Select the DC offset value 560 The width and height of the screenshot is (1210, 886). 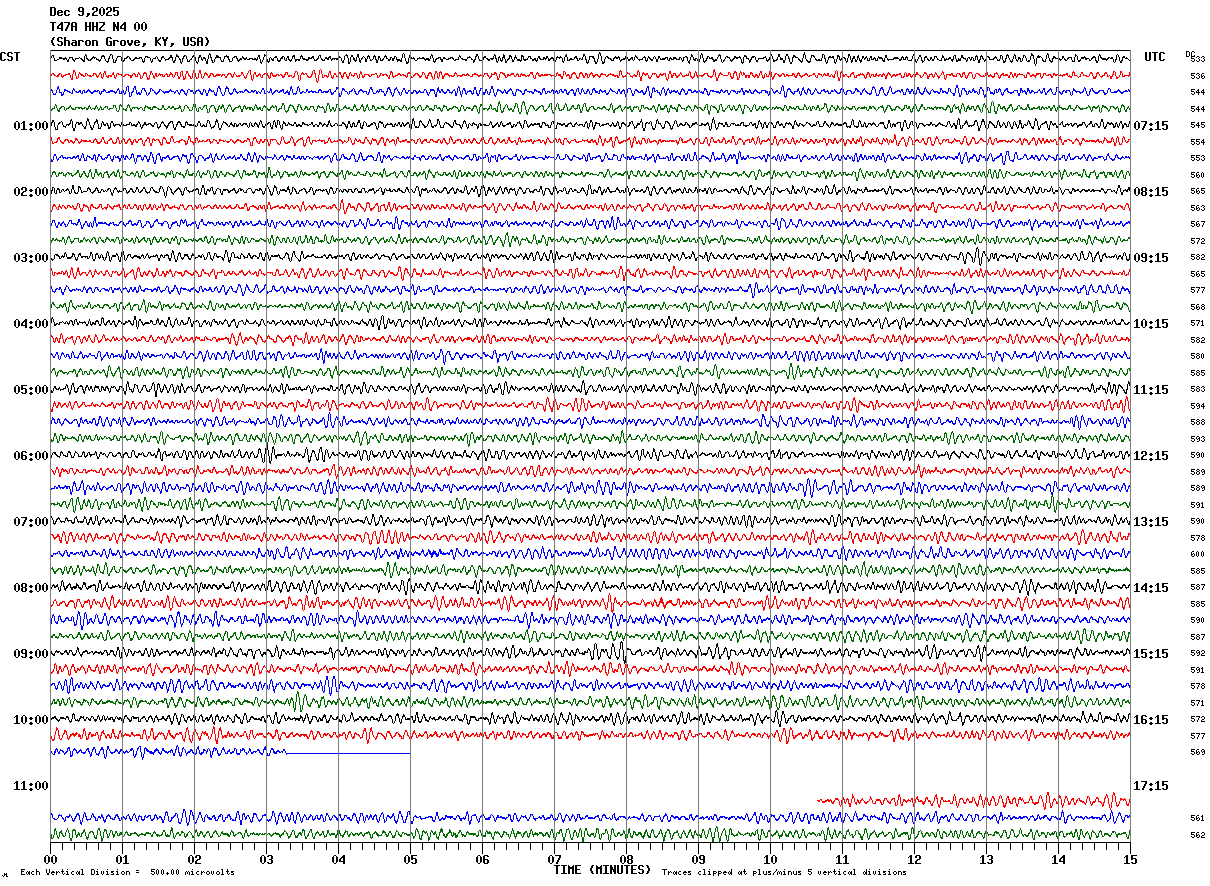(1197, 175)
